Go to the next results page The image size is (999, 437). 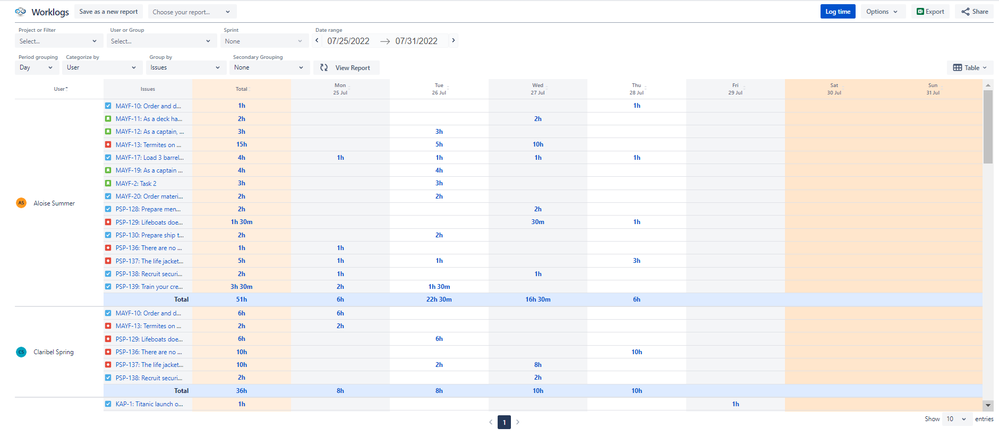[518, 422]
